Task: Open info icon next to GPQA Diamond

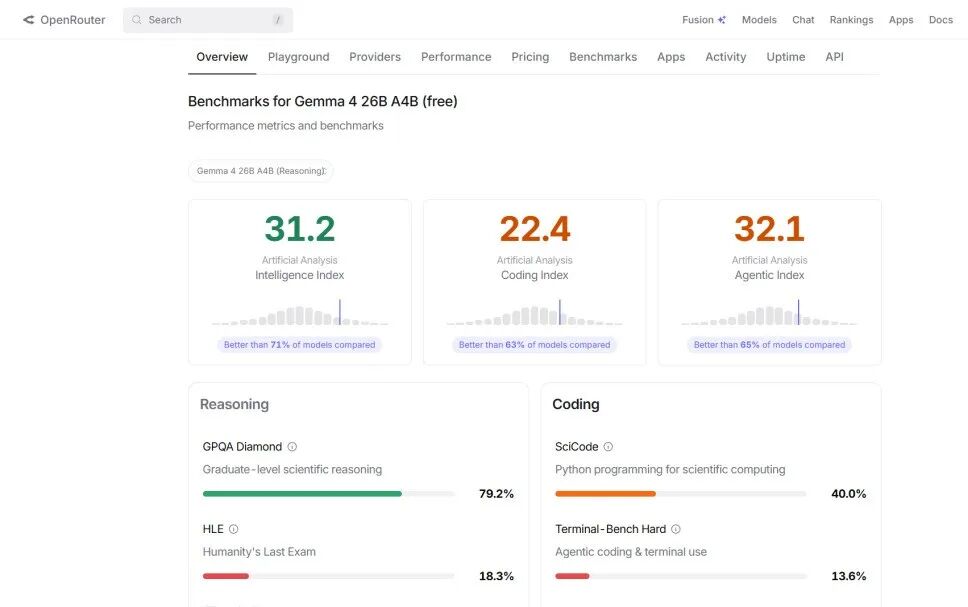Action: [x=292, y=446]
